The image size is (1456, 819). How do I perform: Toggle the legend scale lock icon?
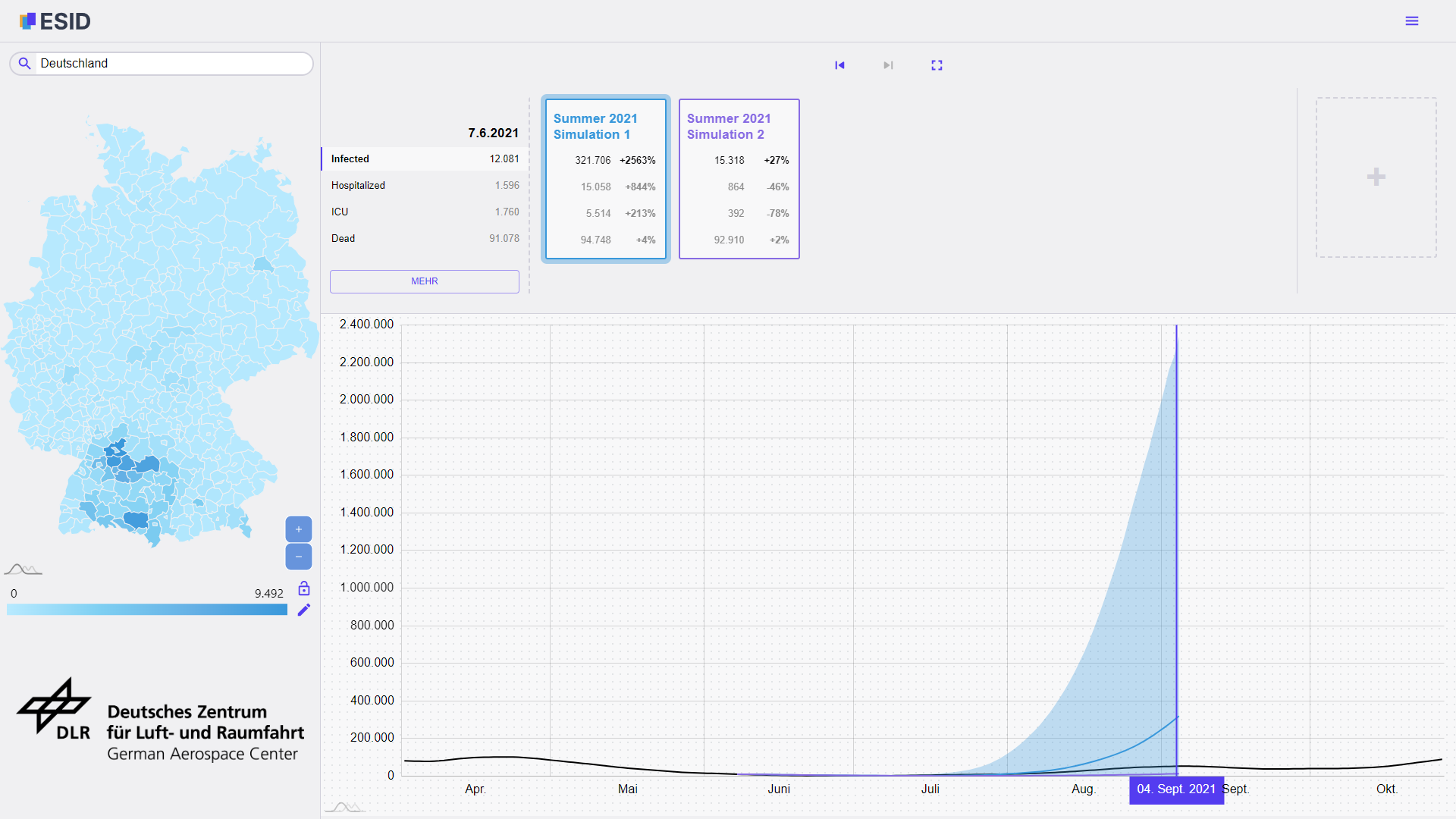pyautogui.click(x=304, y=588)
